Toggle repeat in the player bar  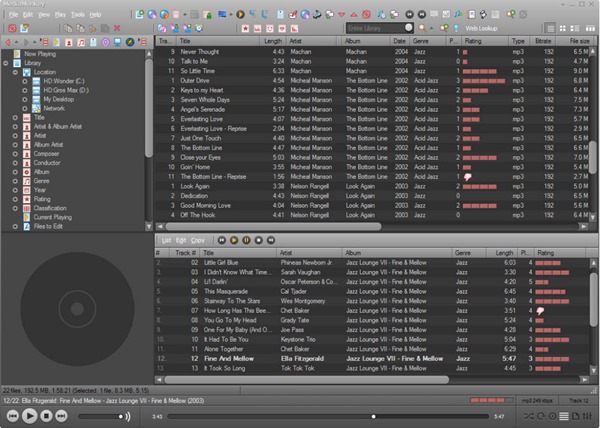point(541,416)
